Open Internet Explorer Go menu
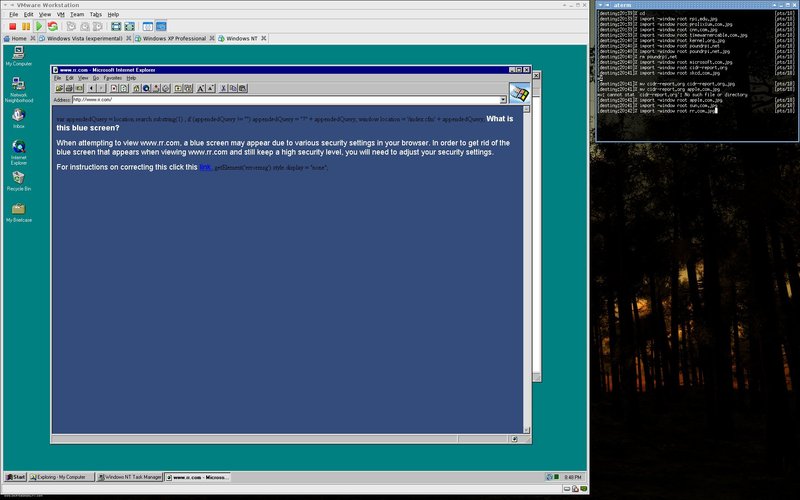Screen dimensions: 800x500 click(95, 78)
